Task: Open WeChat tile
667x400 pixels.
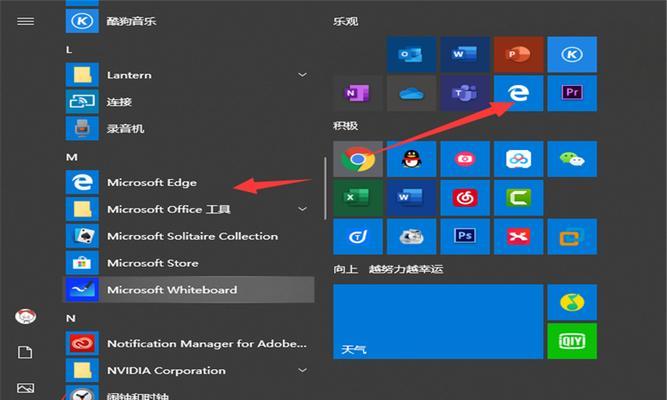Action: point(572,159)
